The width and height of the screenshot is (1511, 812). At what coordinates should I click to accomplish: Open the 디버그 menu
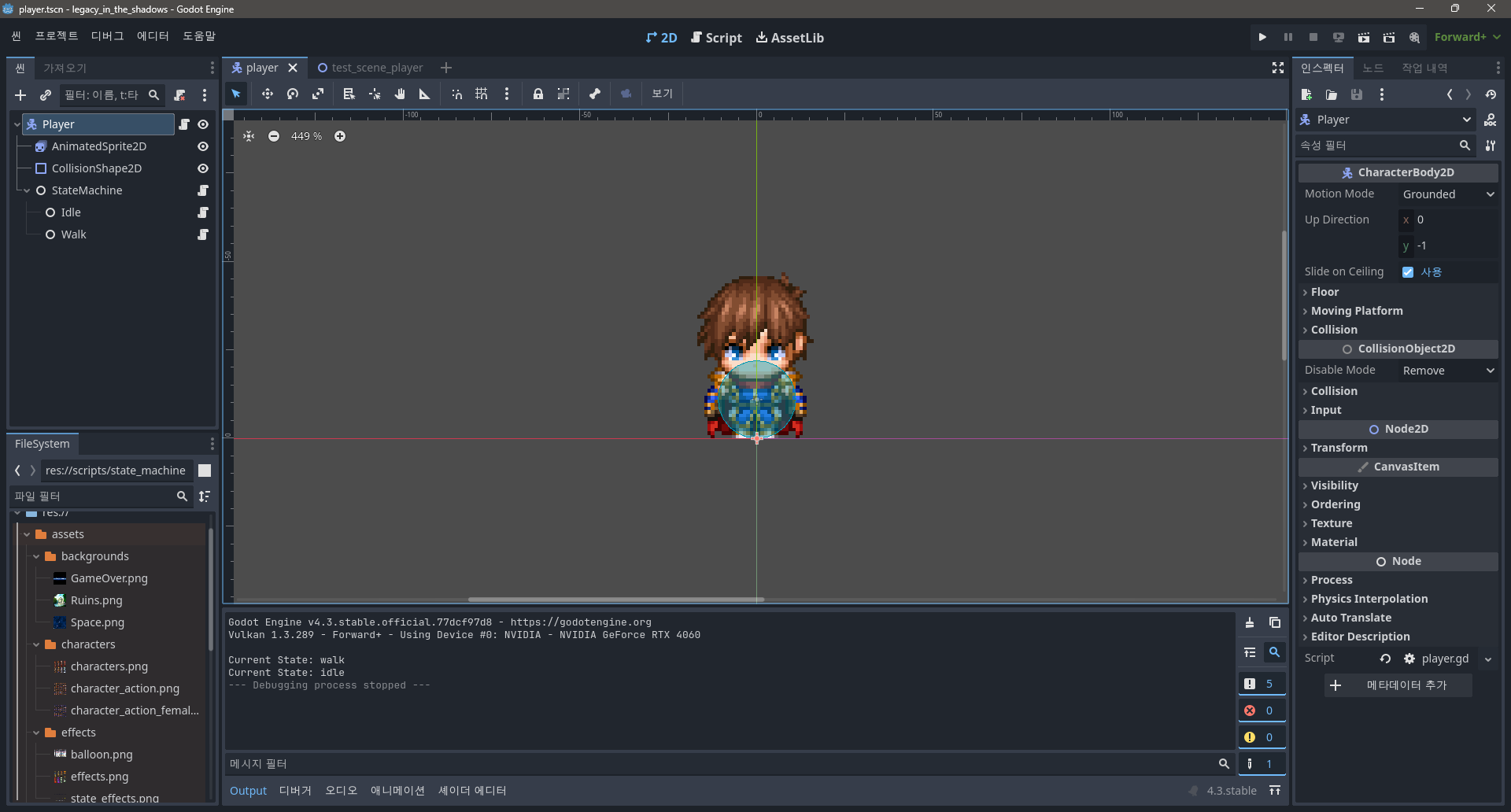pyautogui.click(x=108, y=36)
